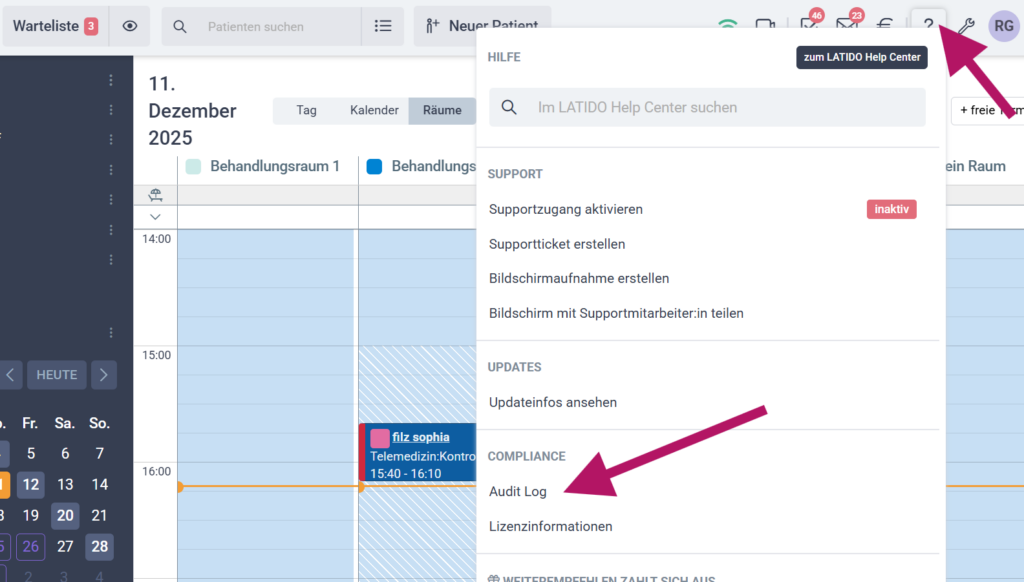The image size is (1024, 582).
Task: Click the pink swatch on filz sophia appointment
Action: (380, 438)
